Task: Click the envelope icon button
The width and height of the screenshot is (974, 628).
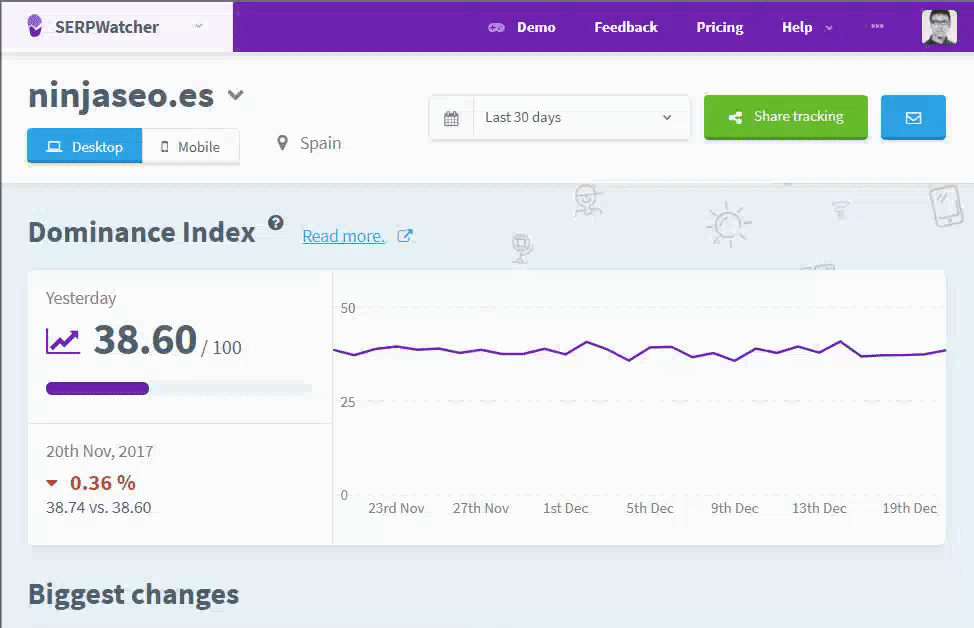Action: point(912,117)
